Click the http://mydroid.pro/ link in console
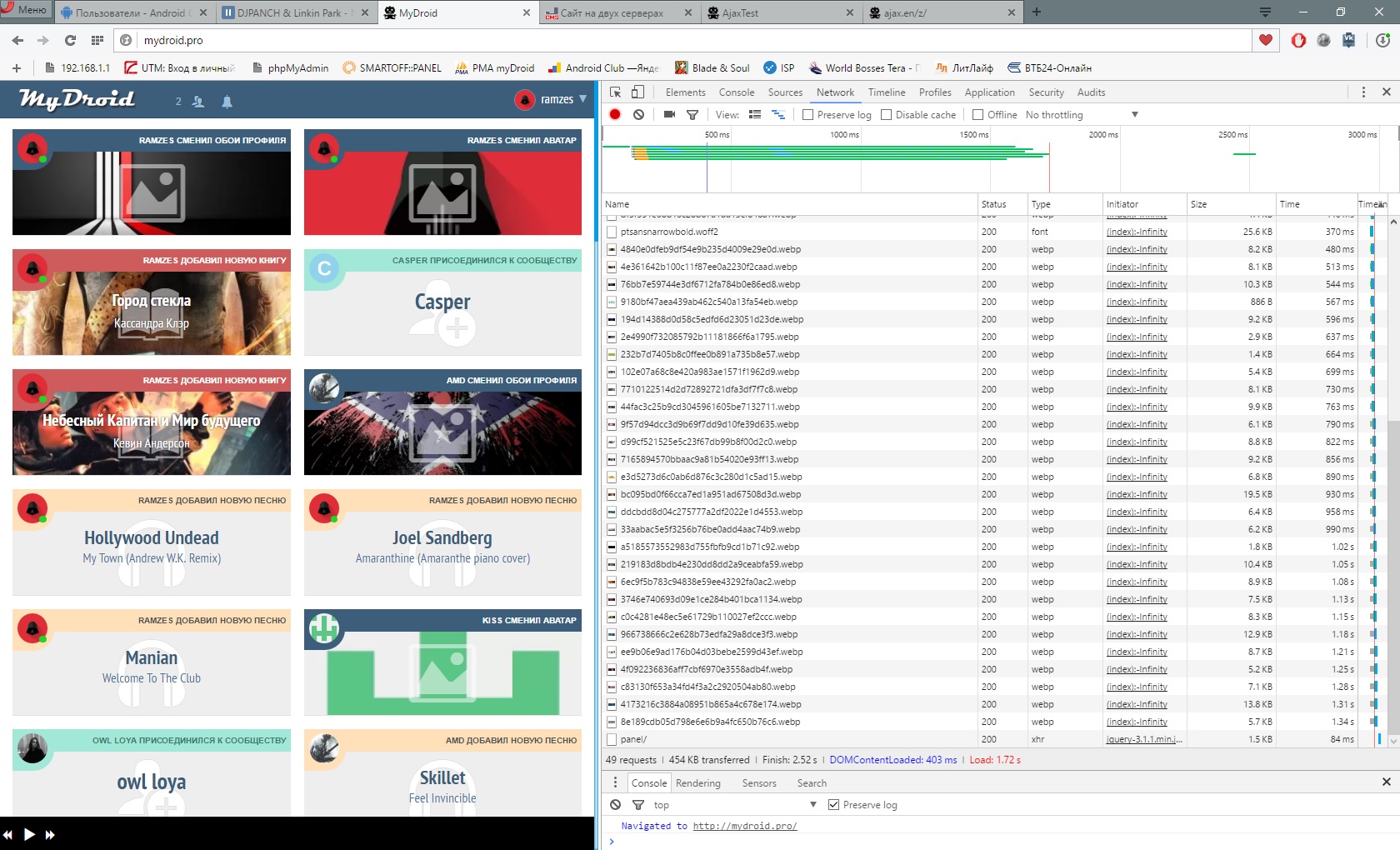This screenshot has height=850, width=1400. pos(745,826)
